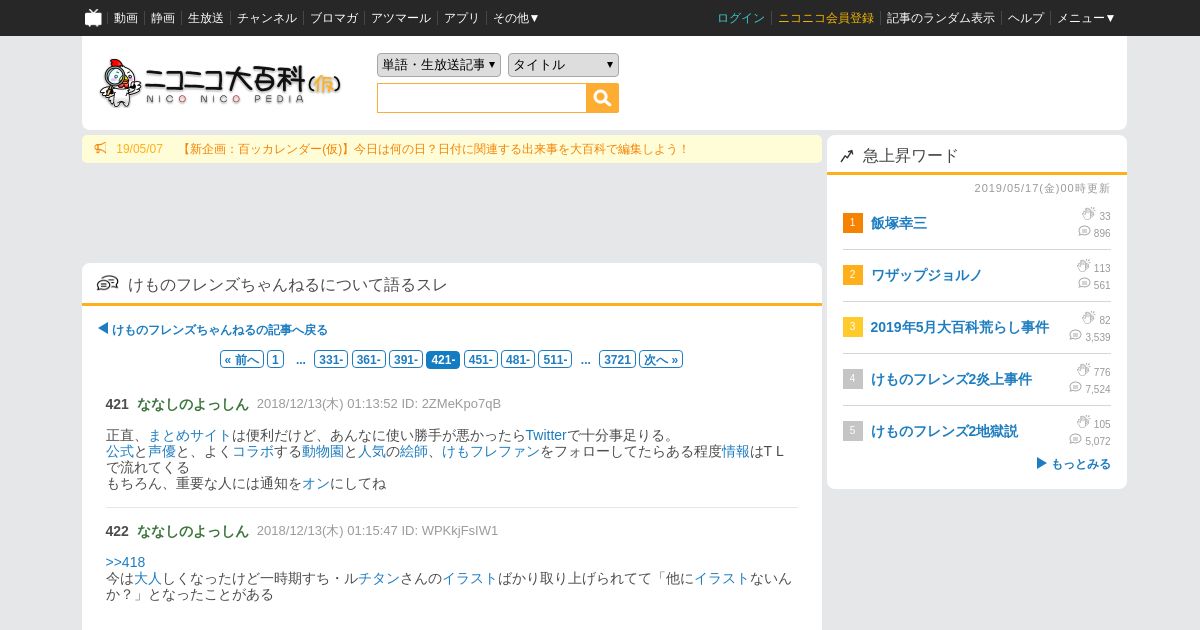Image resolution: width=1200 pixels, height=630 pixels.
Task: Click the rank 4 grey badge
Action: pyautogui.click(x=852, y=379)
